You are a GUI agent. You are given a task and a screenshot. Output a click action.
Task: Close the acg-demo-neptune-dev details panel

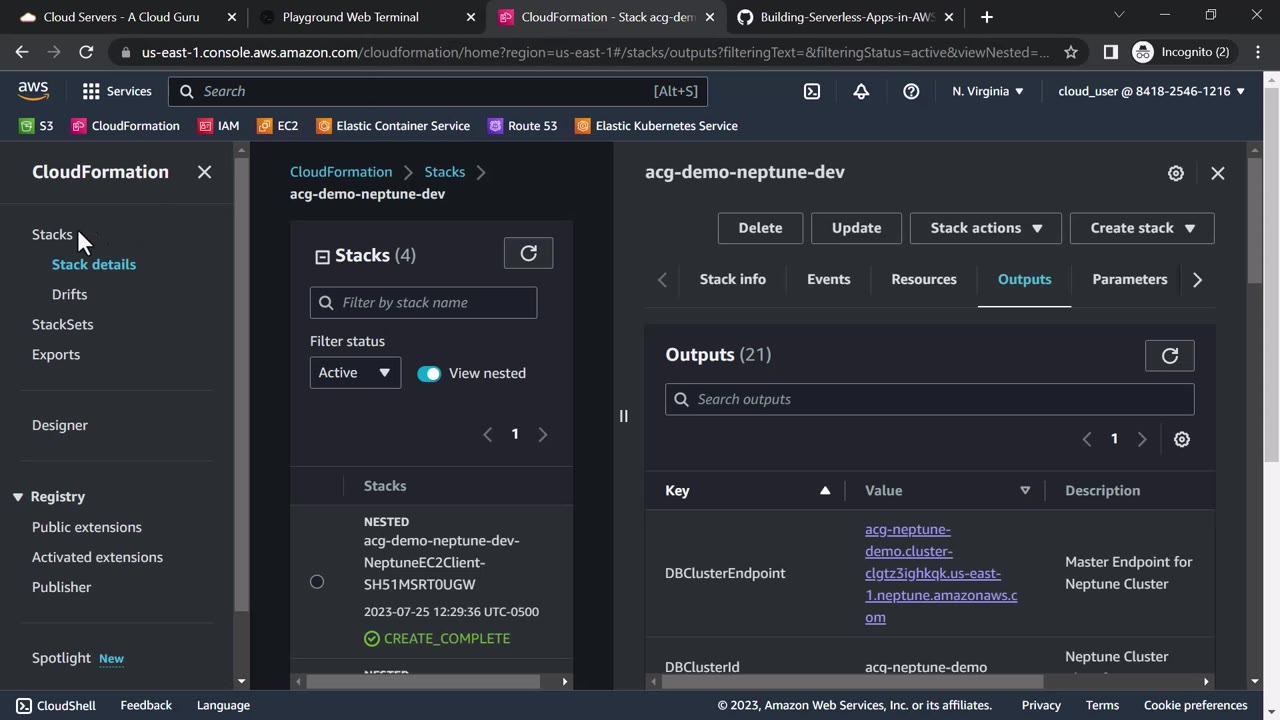(1218, 173)
